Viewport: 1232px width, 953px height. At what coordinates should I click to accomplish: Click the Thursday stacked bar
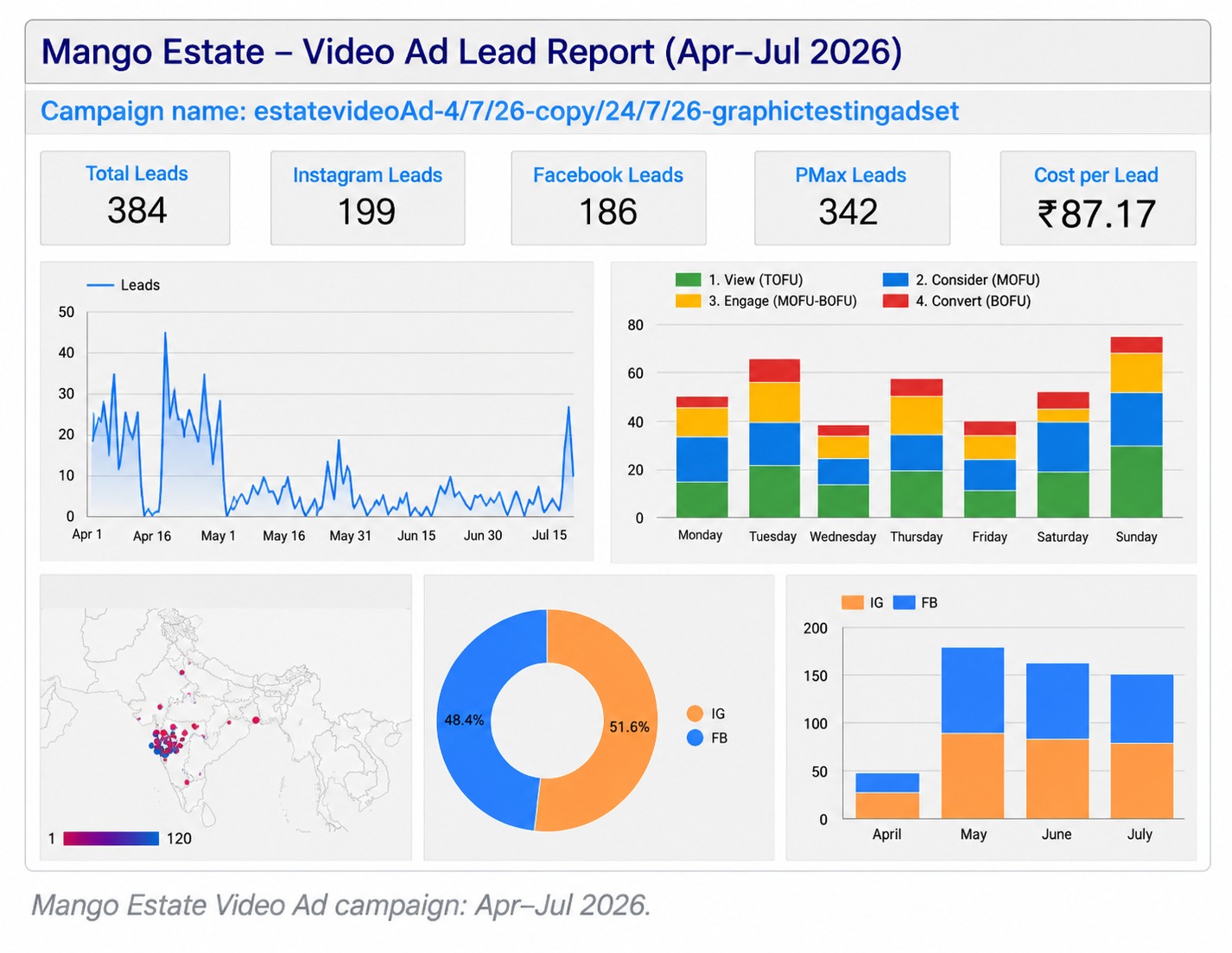tap(917, 448)
